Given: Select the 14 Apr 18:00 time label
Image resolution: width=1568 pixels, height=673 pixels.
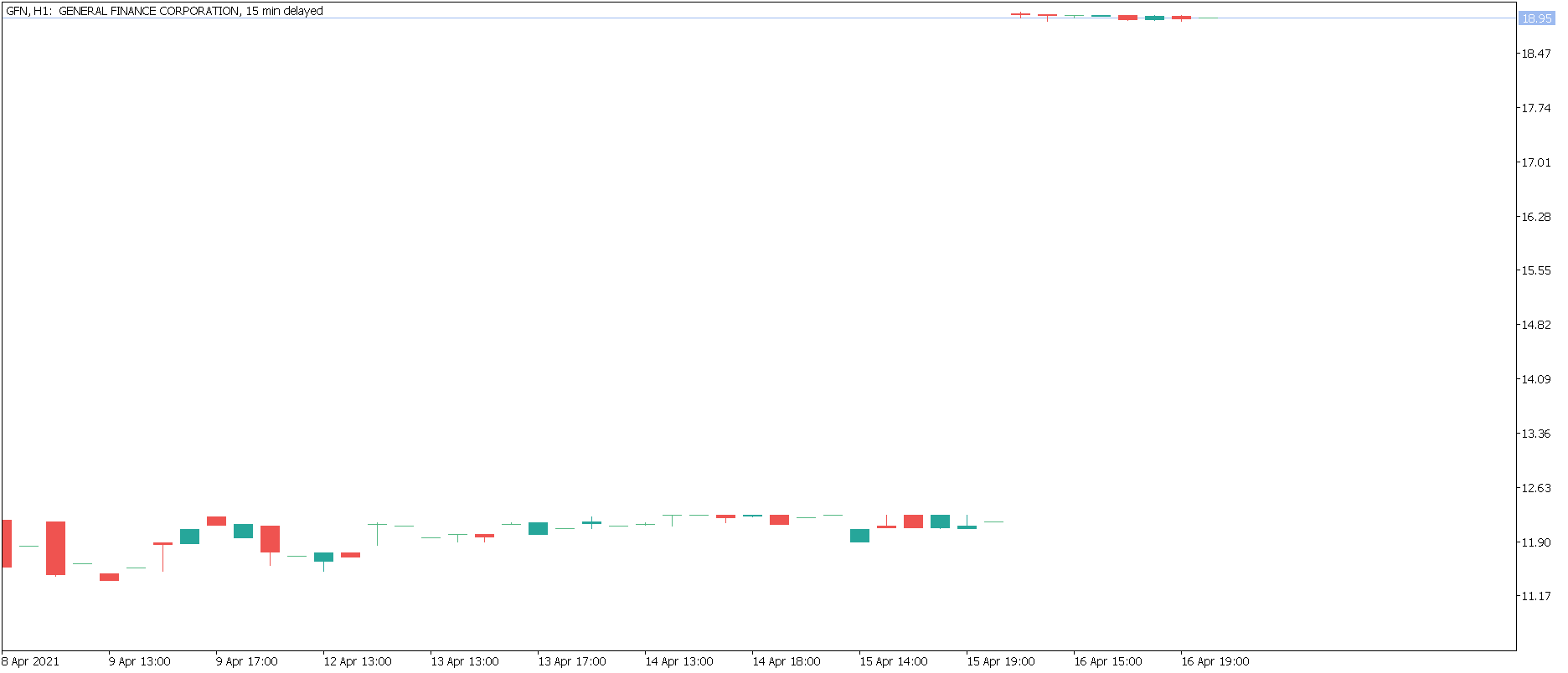Looking at the screenshot, I should pos(786,661).
